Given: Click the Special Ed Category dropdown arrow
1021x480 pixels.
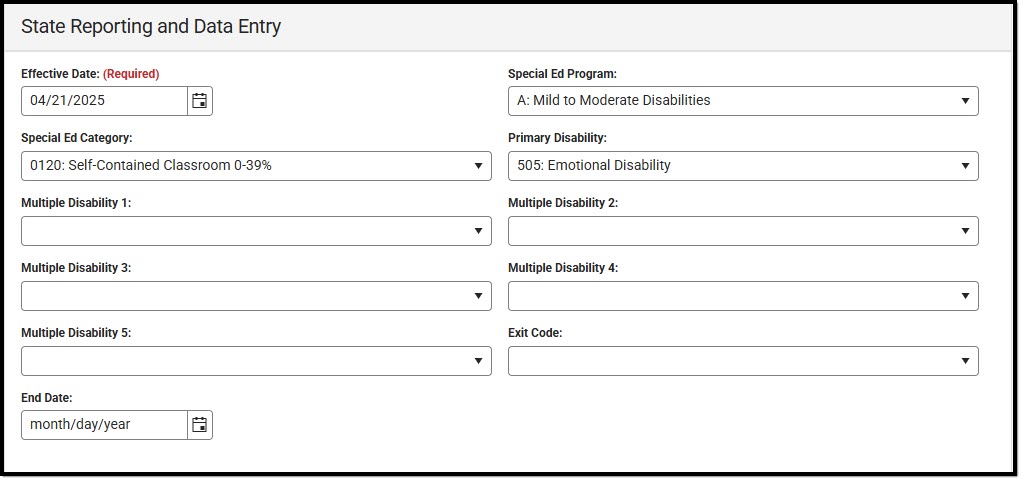Looking at the screenshot, I should (478, 166).
